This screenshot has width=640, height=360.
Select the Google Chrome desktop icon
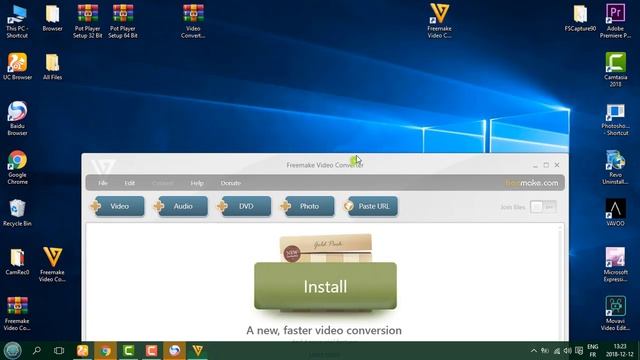tap(17, 167)
